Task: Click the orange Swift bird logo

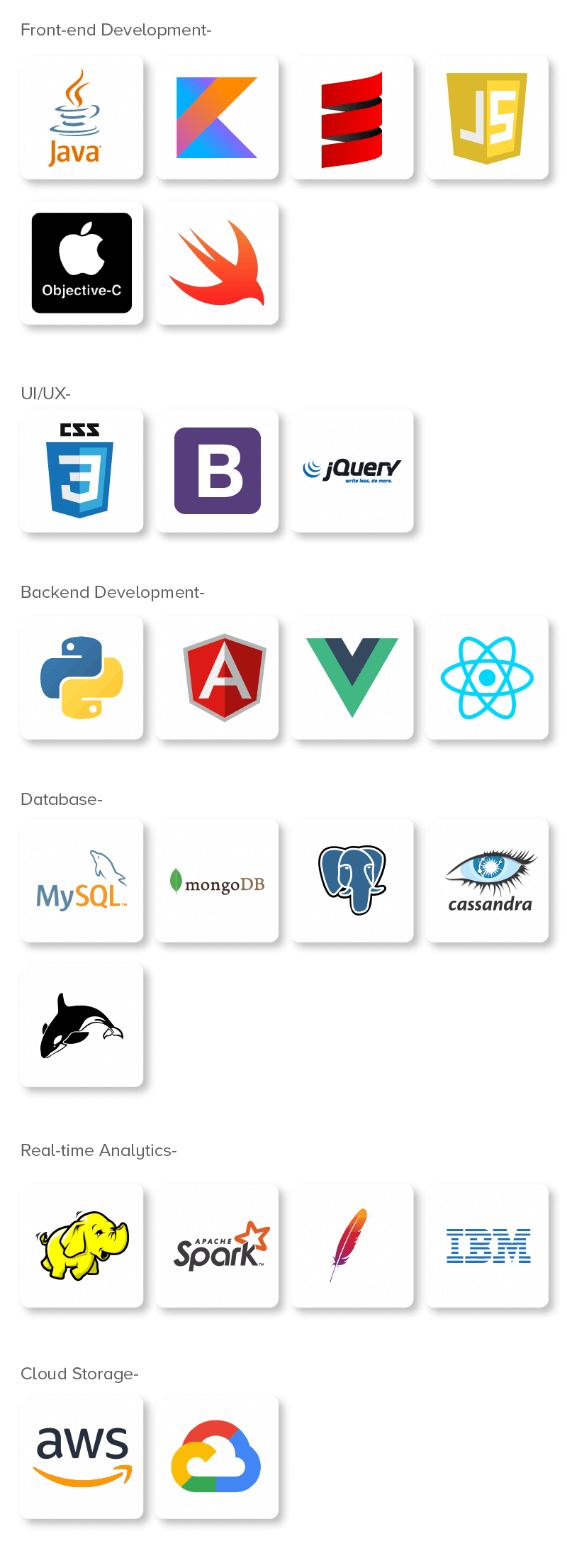Action: (x=218, y=263)
